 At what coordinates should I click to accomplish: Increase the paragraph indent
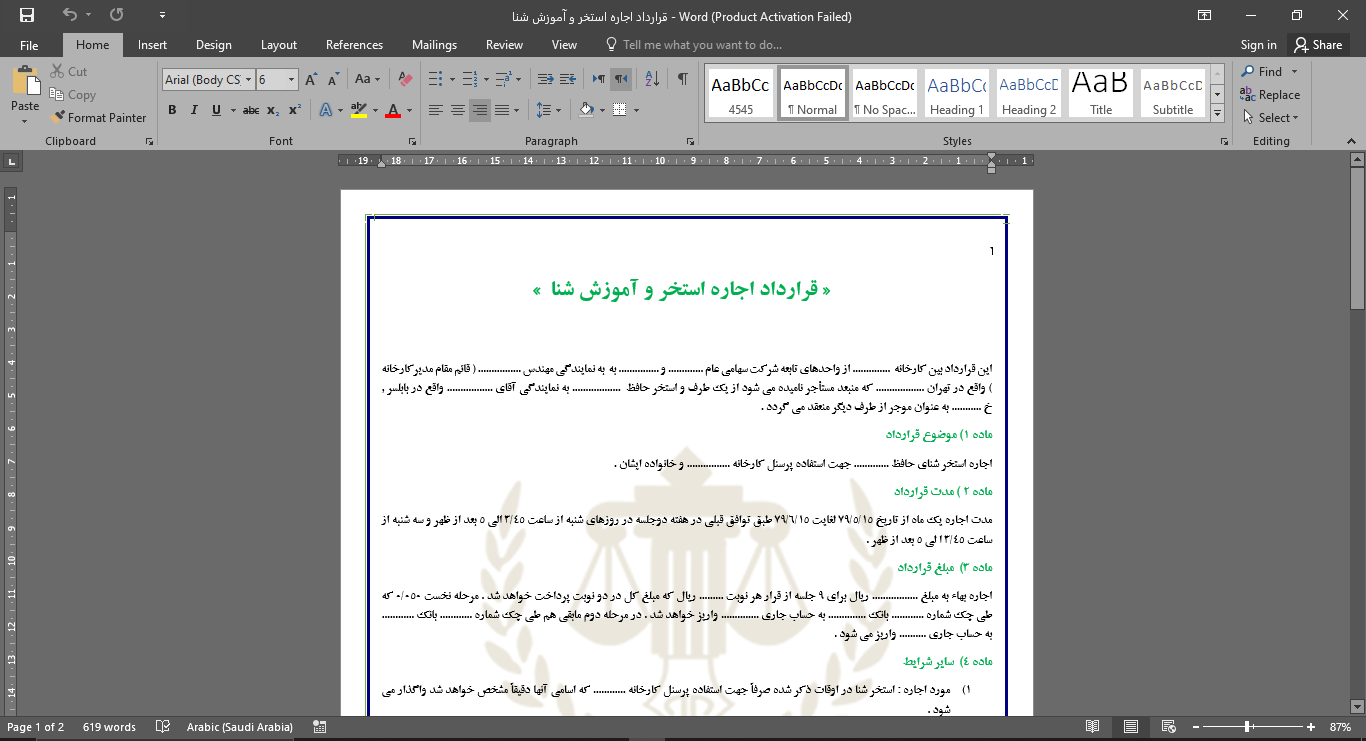569,79
